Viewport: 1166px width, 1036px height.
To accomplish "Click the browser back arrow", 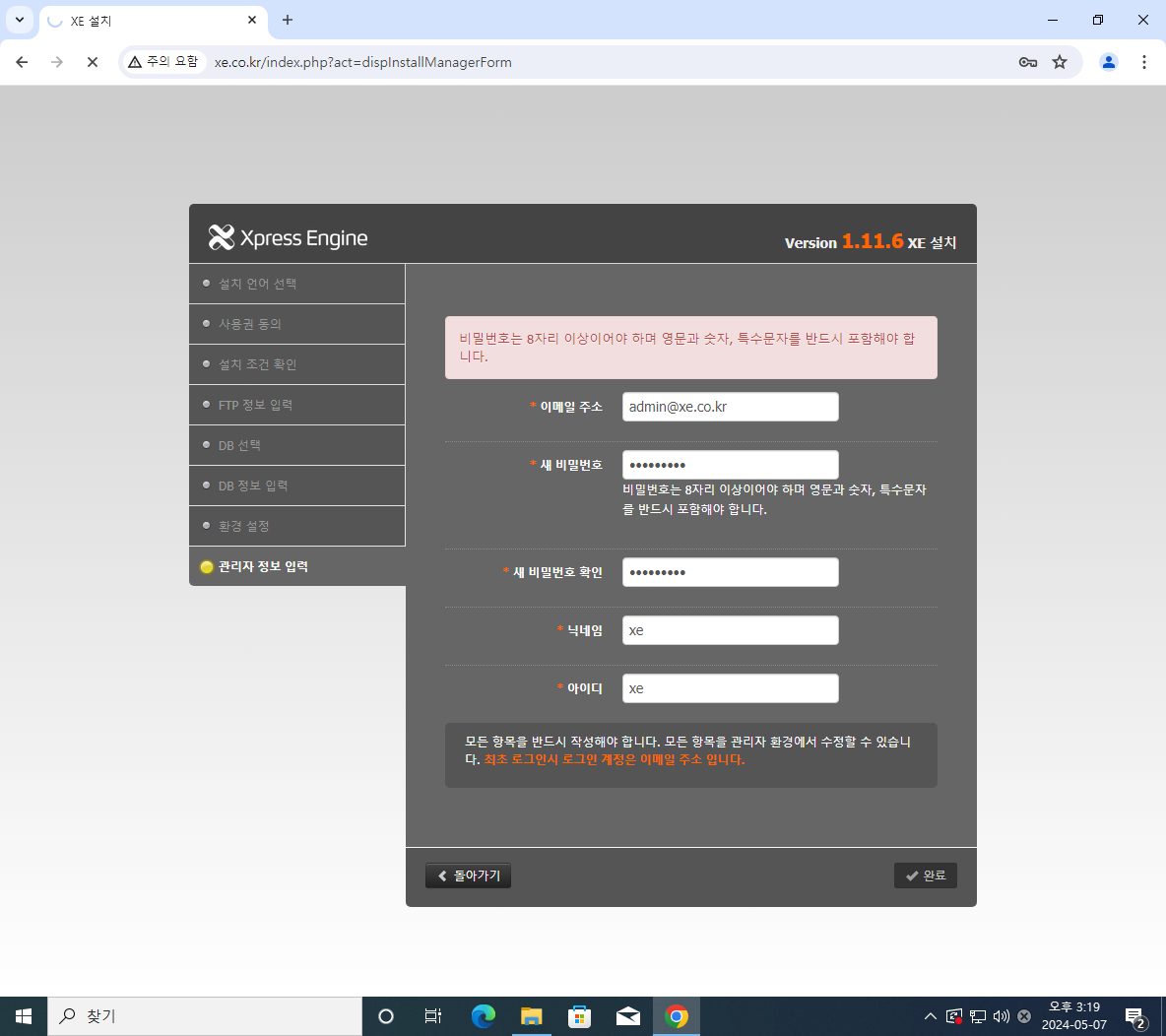I will 22,62.
